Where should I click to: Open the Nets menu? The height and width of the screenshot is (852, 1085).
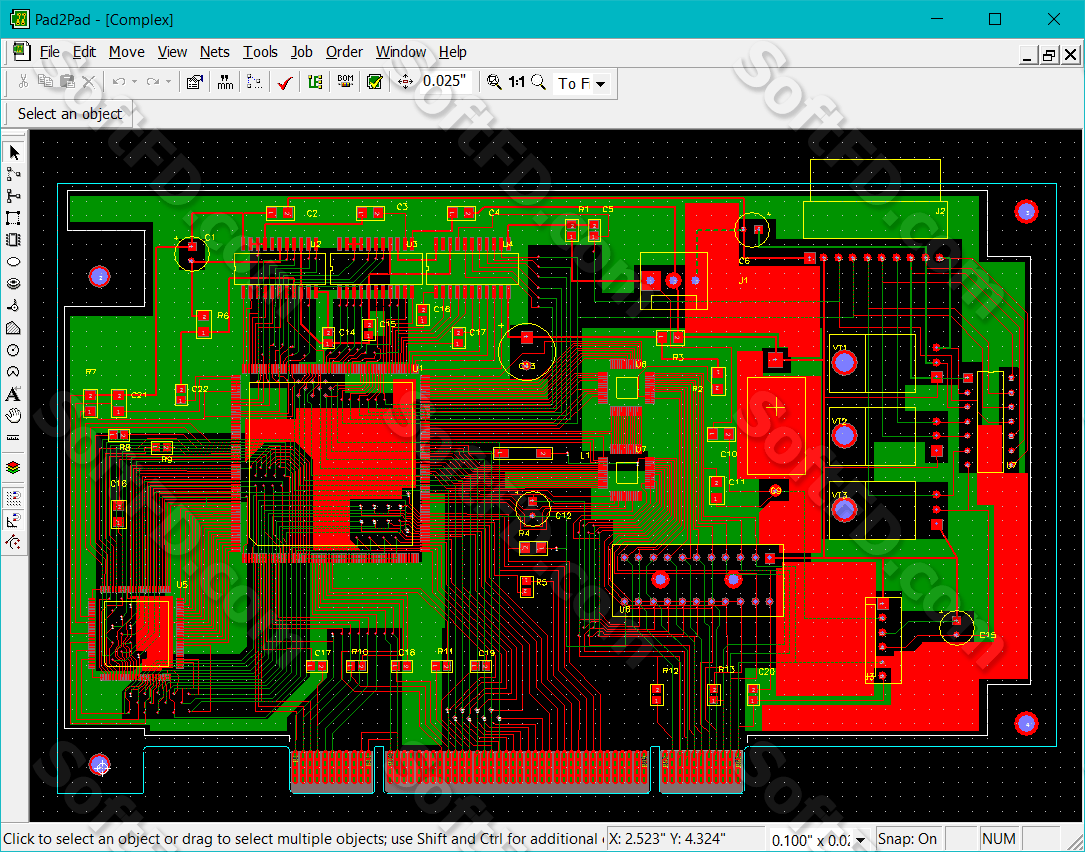pyautogui.click(x=215, y=52)
